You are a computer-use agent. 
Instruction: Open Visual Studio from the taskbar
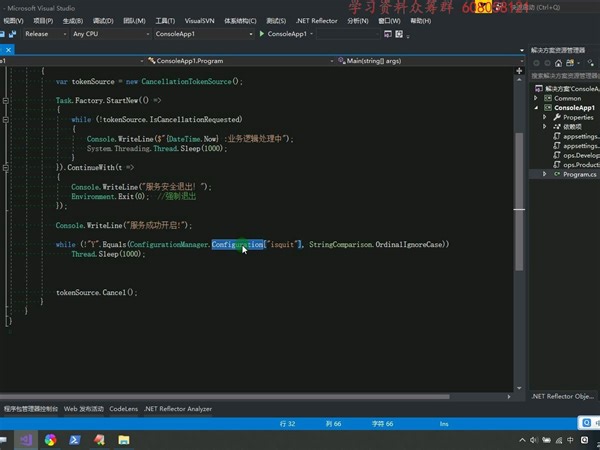[x=26, y=440]
